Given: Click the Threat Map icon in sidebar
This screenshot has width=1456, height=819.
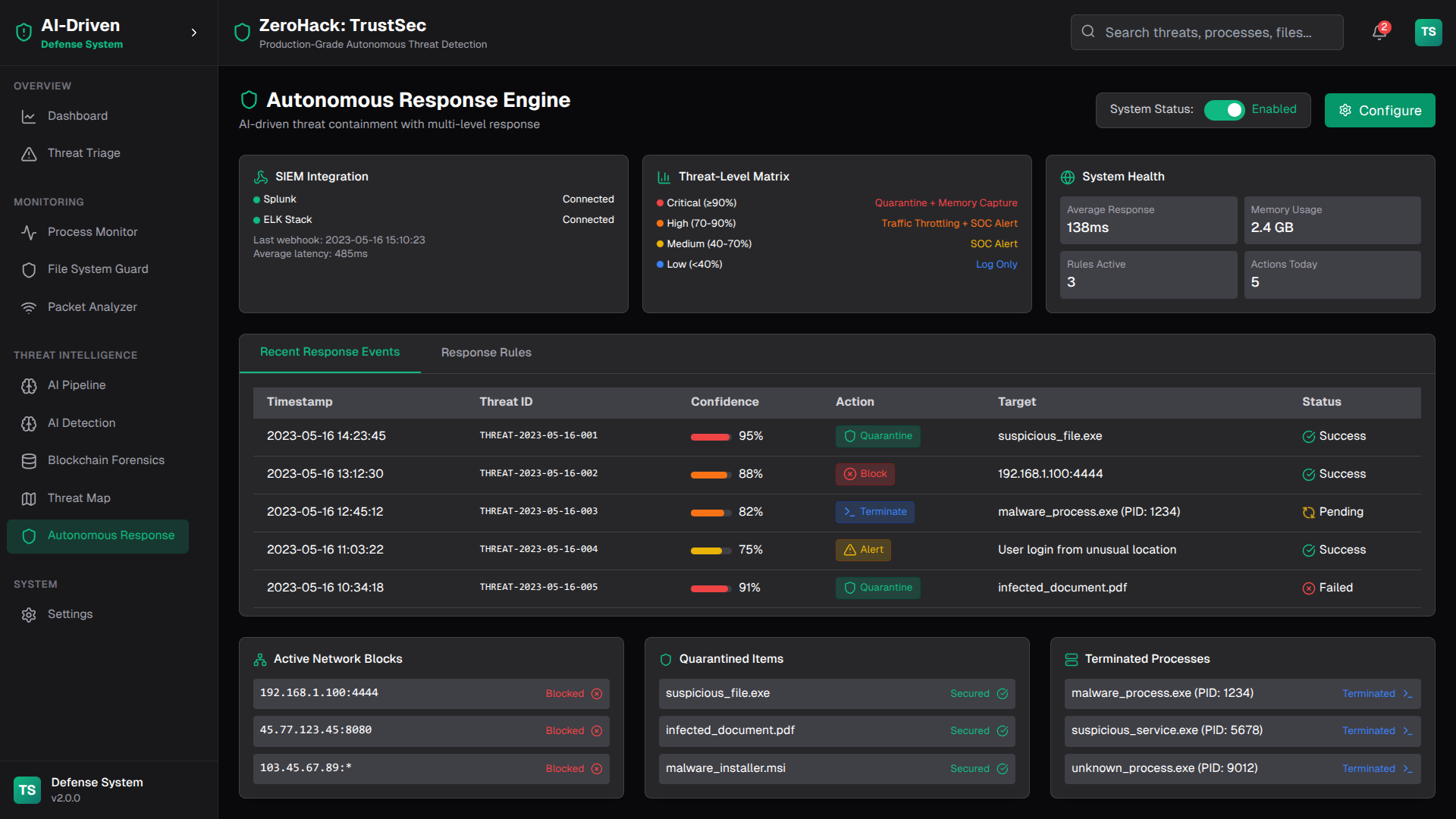Looking at the screenshot, I should (29, 499).
